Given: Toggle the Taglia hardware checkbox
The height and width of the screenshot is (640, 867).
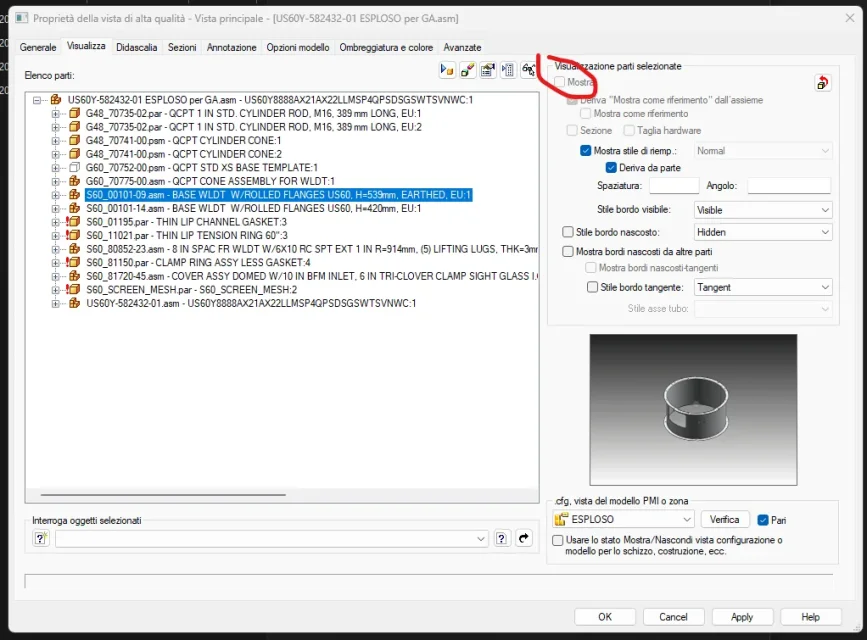Looking at the screenshot, I should click(x=629, y=131).
